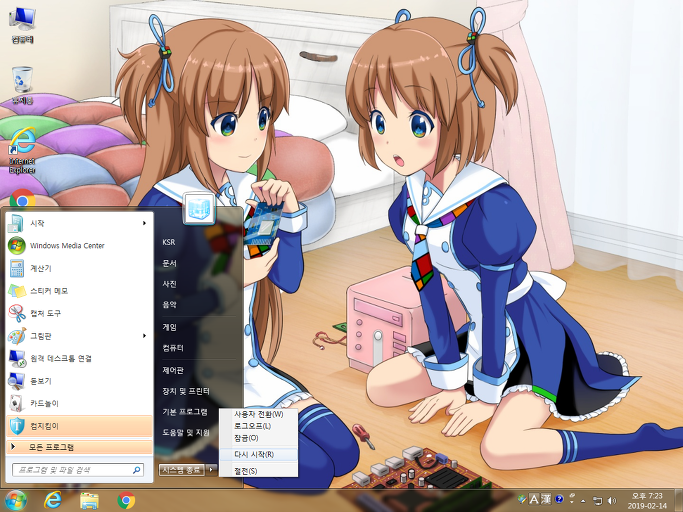Open 기본 프로그램 default programs

tap(185, 411)
